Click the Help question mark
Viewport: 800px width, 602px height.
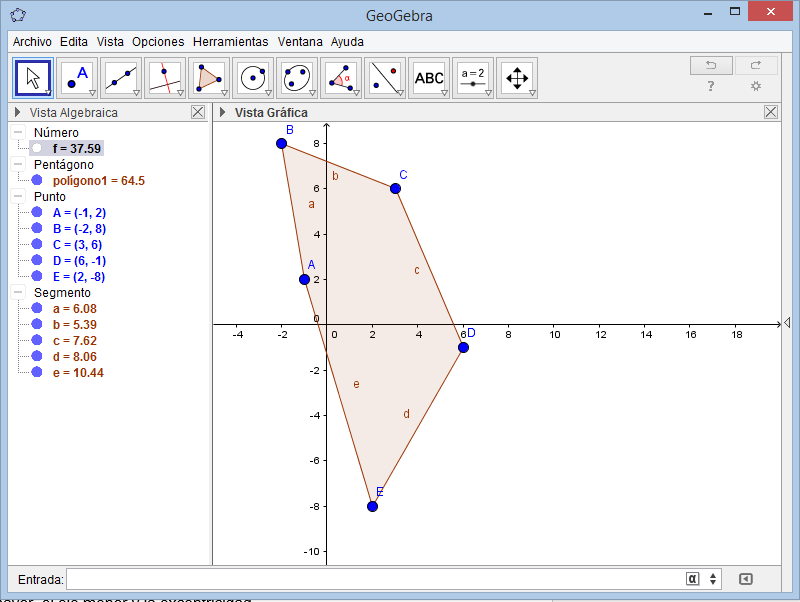(711, 87)
